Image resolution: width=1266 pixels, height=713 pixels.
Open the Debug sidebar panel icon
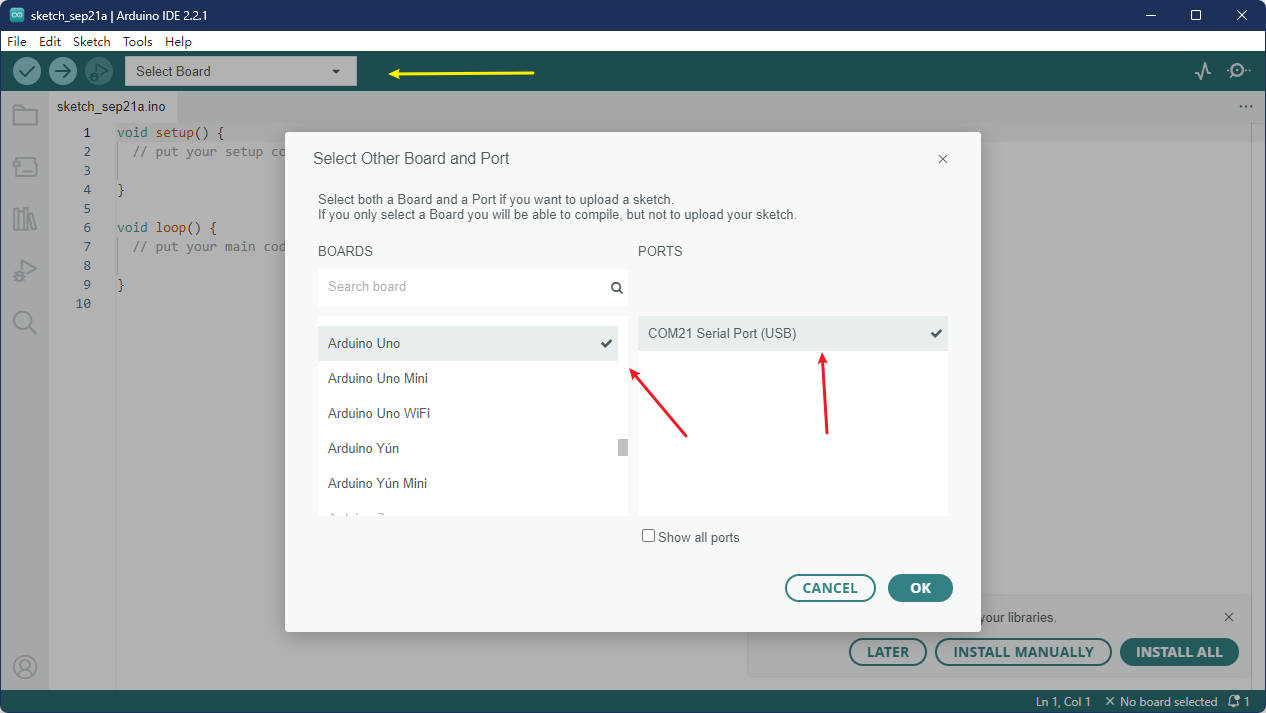tap(25, 271)
